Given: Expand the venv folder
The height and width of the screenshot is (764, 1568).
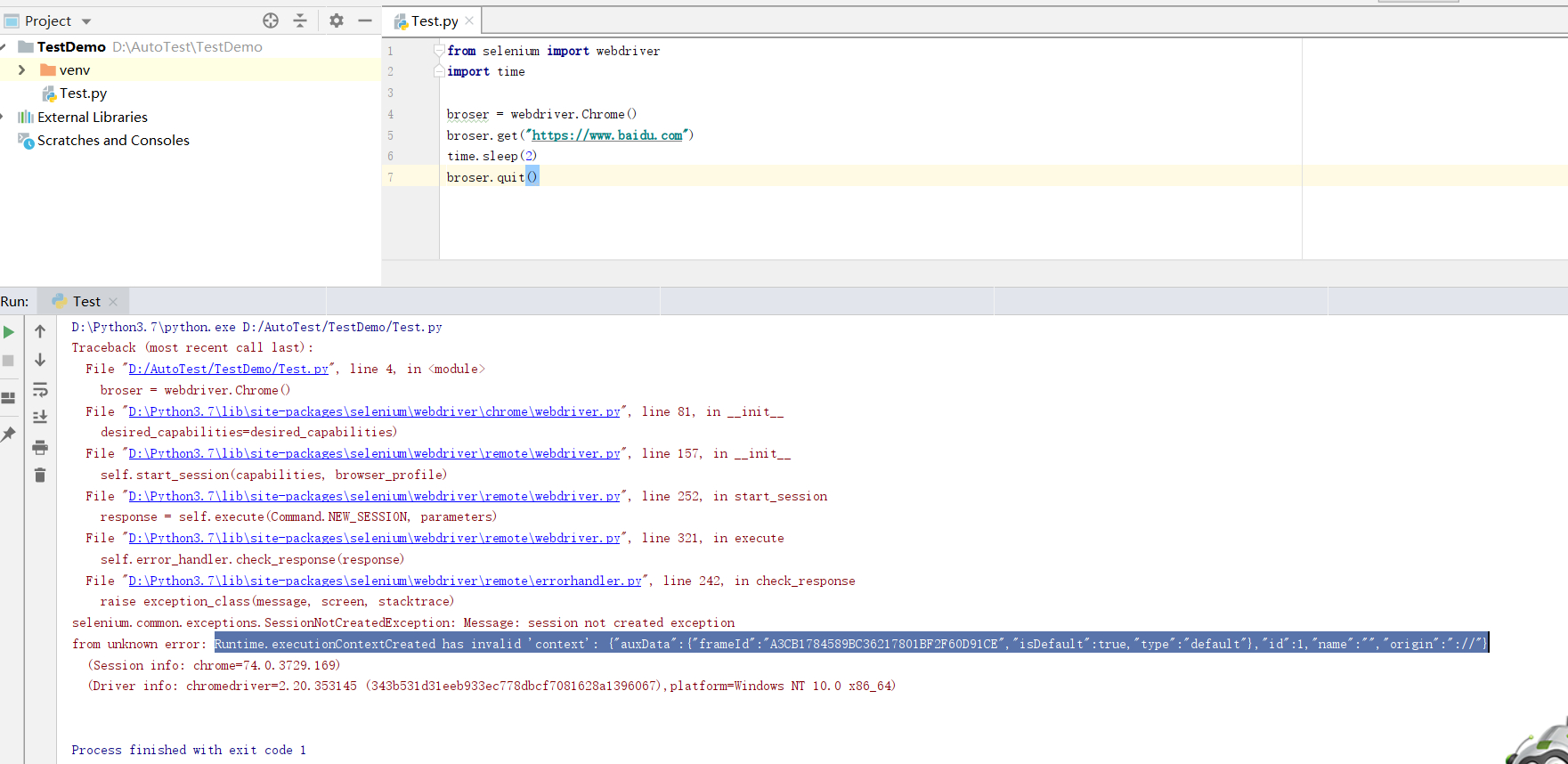Looking at the screenshot, I should (x=22, y=69).
